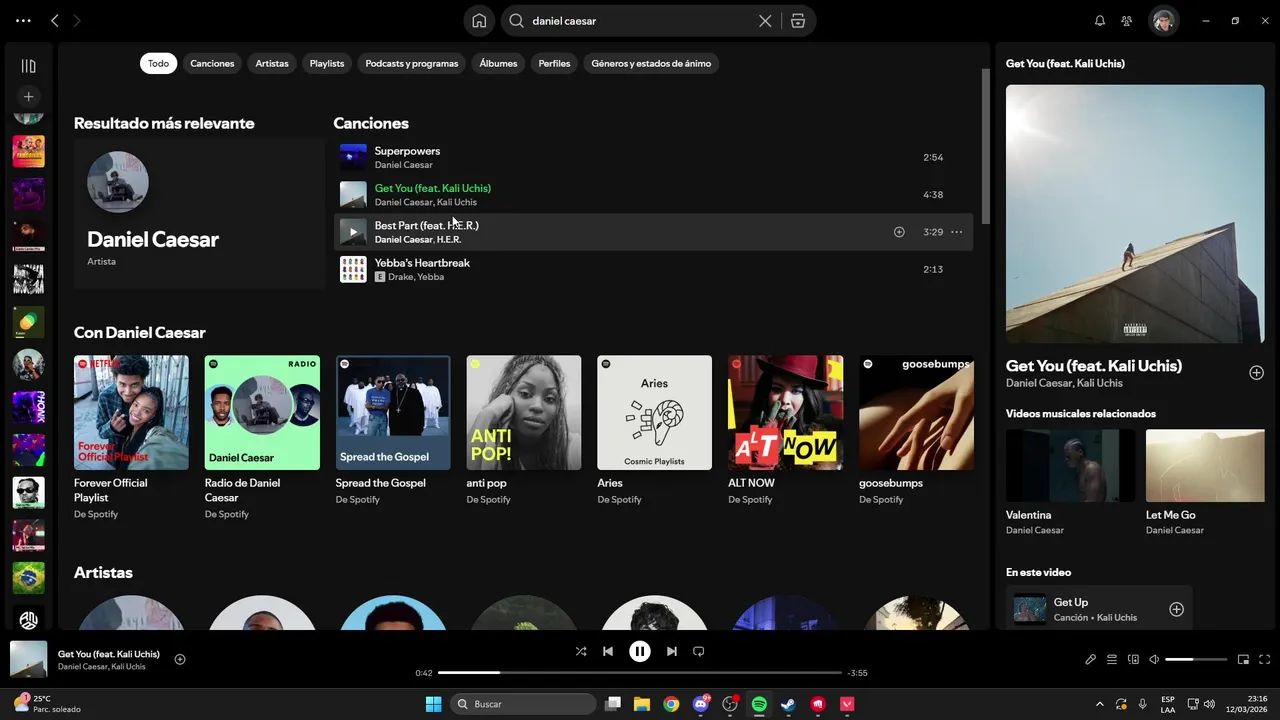Open the play queue icon
Screen dimensions: 1280x720
(1112, 659)
